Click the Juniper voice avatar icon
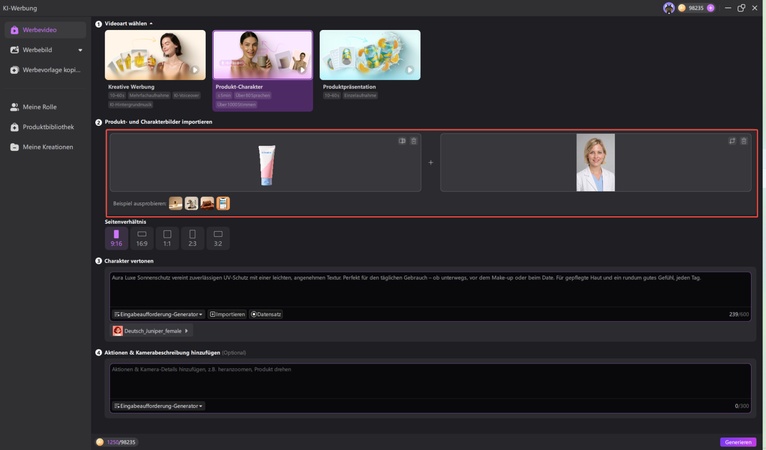Viewport: 766px width, 450px height. click(118, 331)
